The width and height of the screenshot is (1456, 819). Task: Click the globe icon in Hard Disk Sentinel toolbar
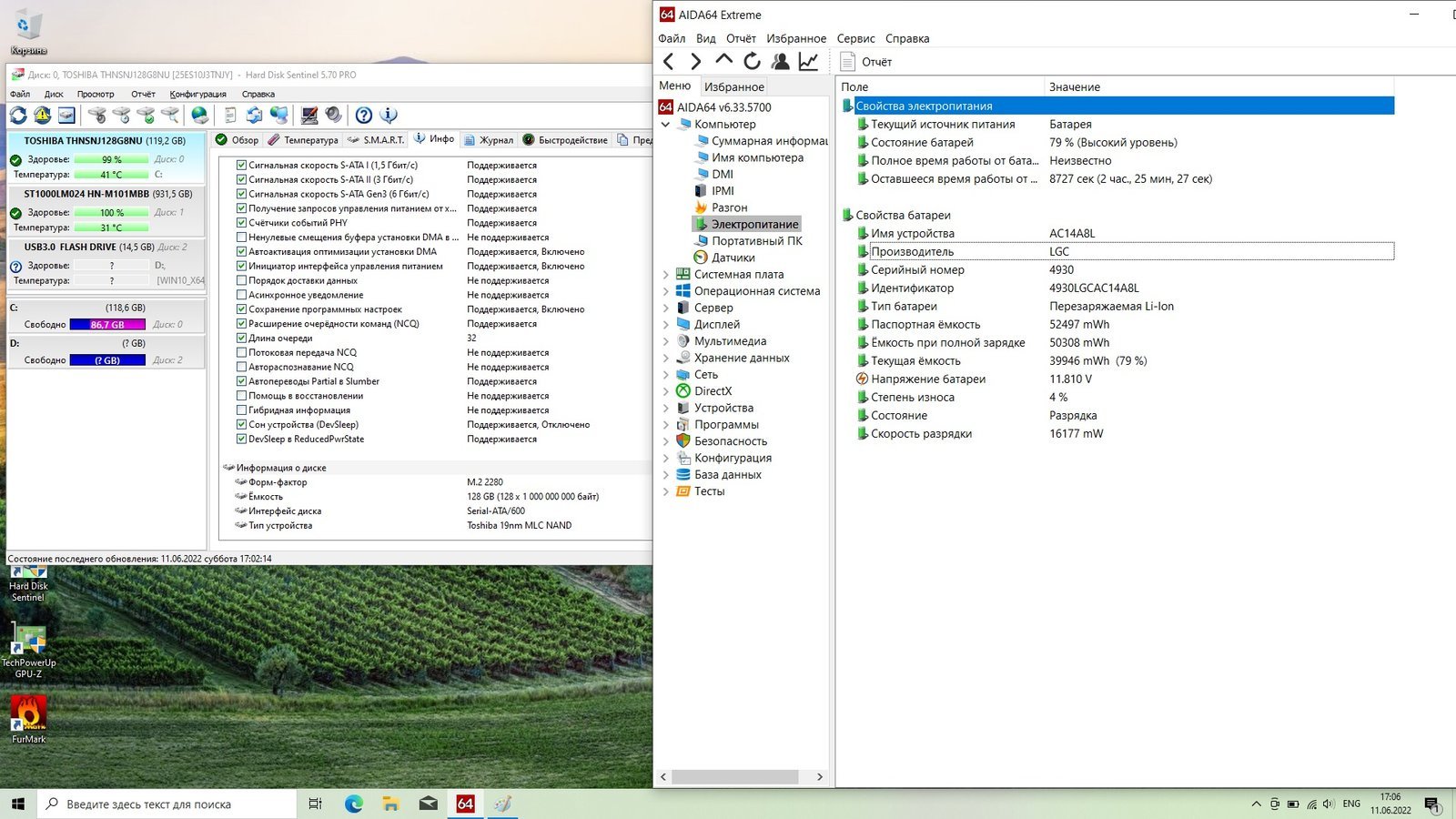tap(199, 116)
